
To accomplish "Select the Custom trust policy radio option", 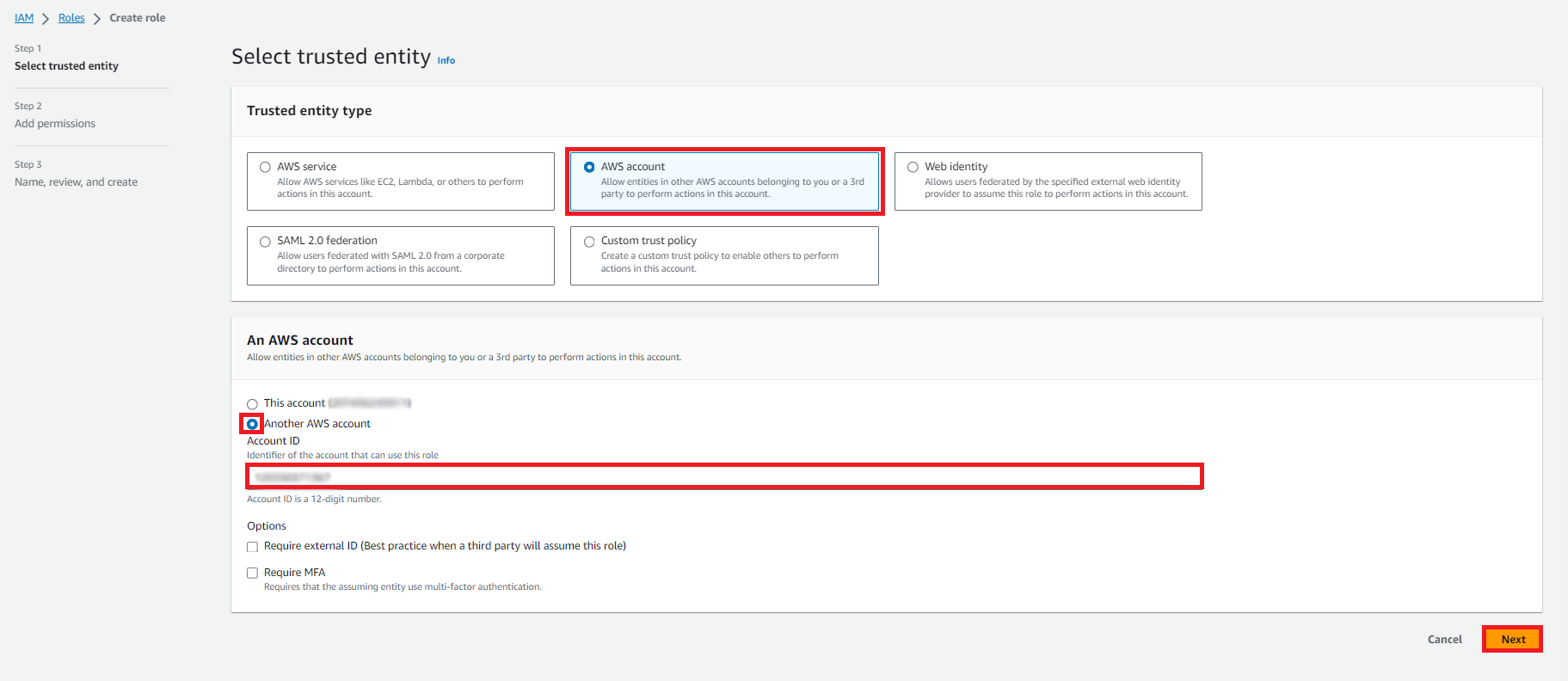I will click(x=589, y=242).
